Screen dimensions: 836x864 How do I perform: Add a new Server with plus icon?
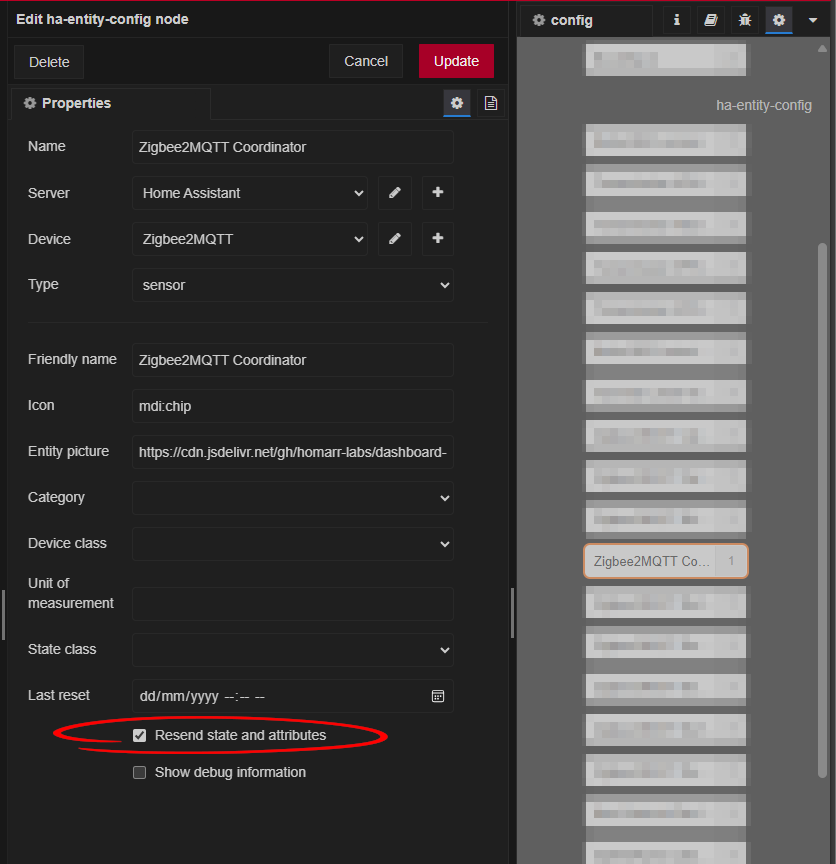pos(438,193)
